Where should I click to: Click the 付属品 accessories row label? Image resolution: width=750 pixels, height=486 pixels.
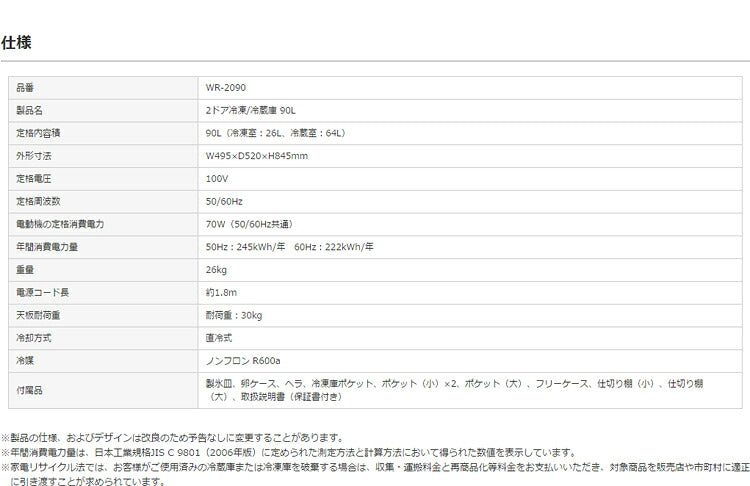coord(27,390)
